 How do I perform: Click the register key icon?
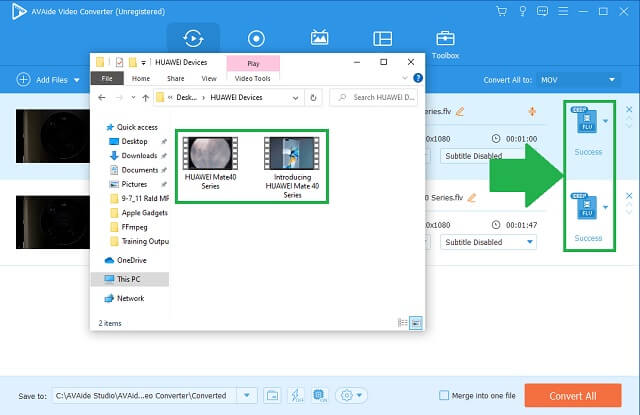(522, 11)
